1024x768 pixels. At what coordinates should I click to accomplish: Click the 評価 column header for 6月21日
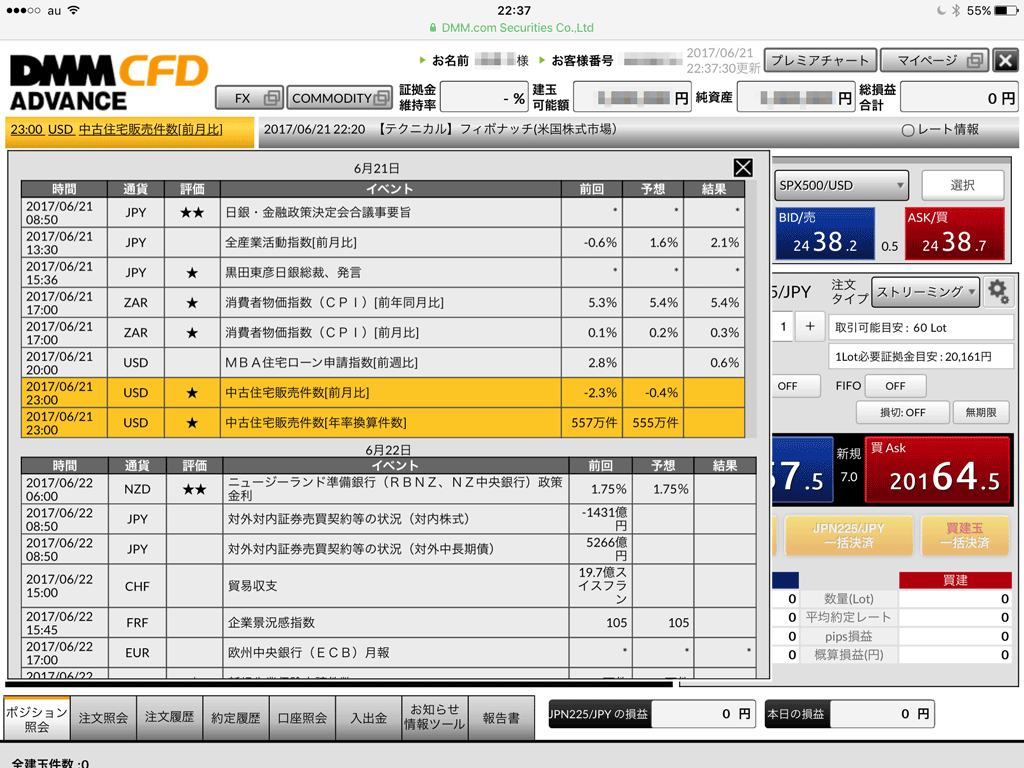click(x=192, y=189)
